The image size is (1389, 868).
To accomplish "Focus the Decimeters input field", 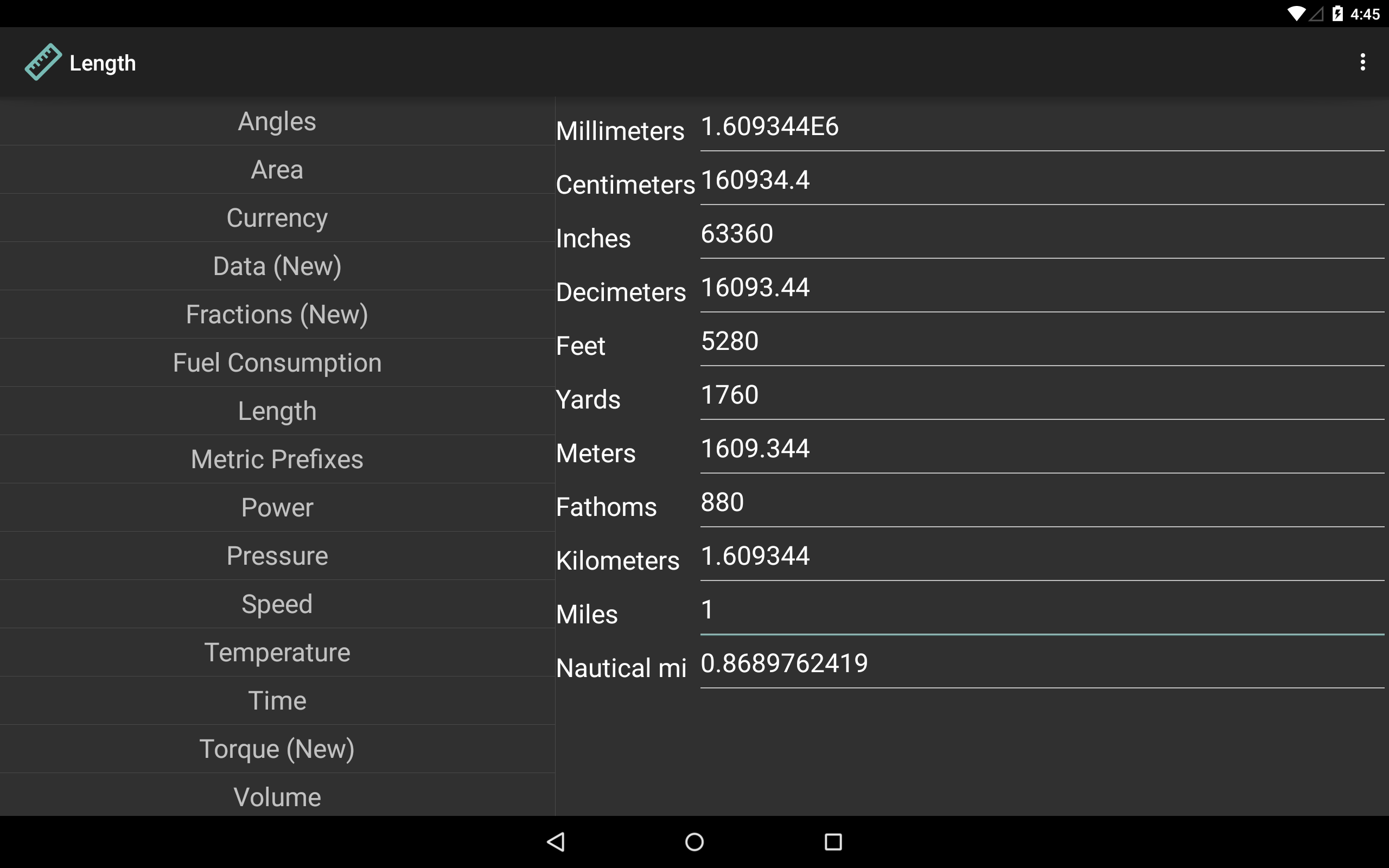I will click(x=1042, y=289).
